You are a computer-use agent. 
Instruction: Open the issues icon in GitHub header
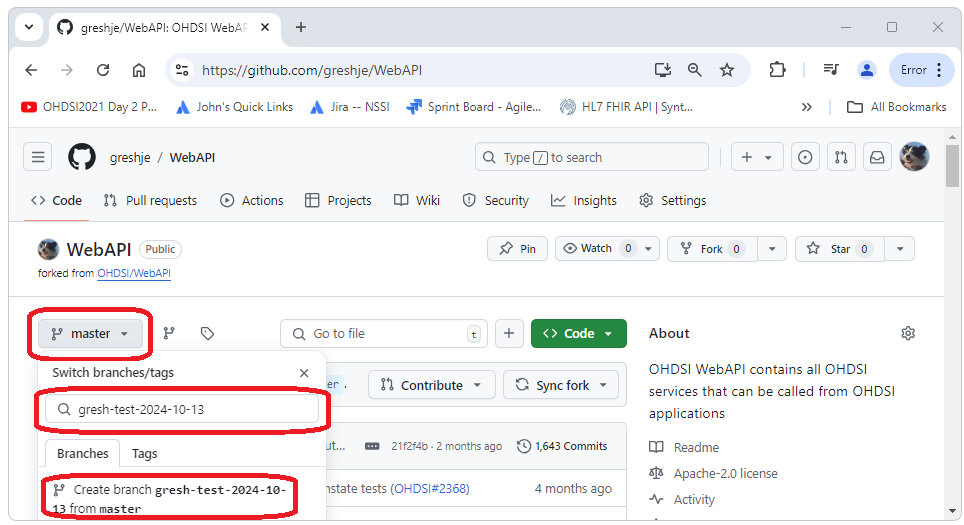pyautogui.click(x=805, y=157)
